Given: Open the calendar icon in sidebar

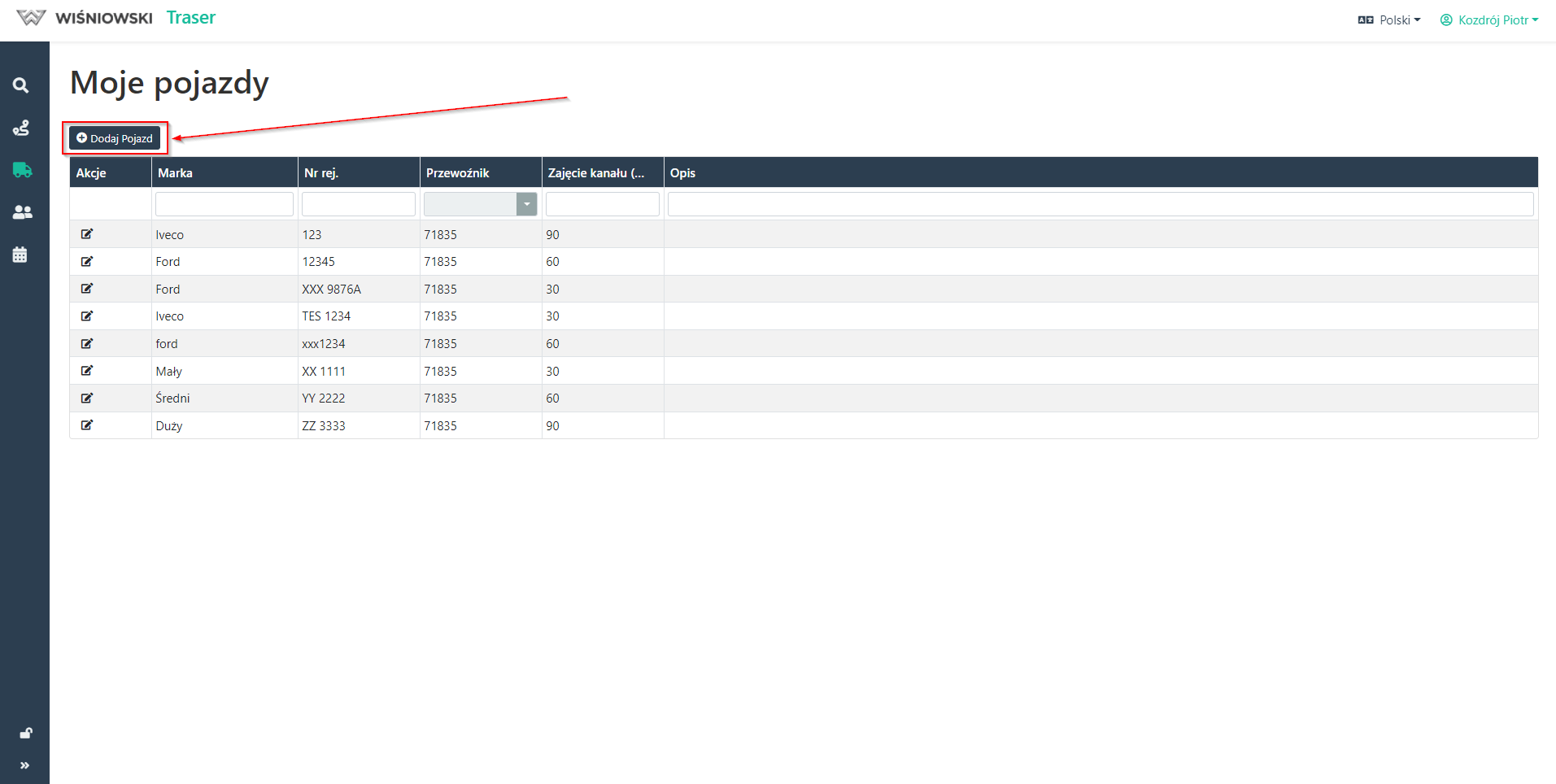Looking at the screenshot, I should click(20, 255).
